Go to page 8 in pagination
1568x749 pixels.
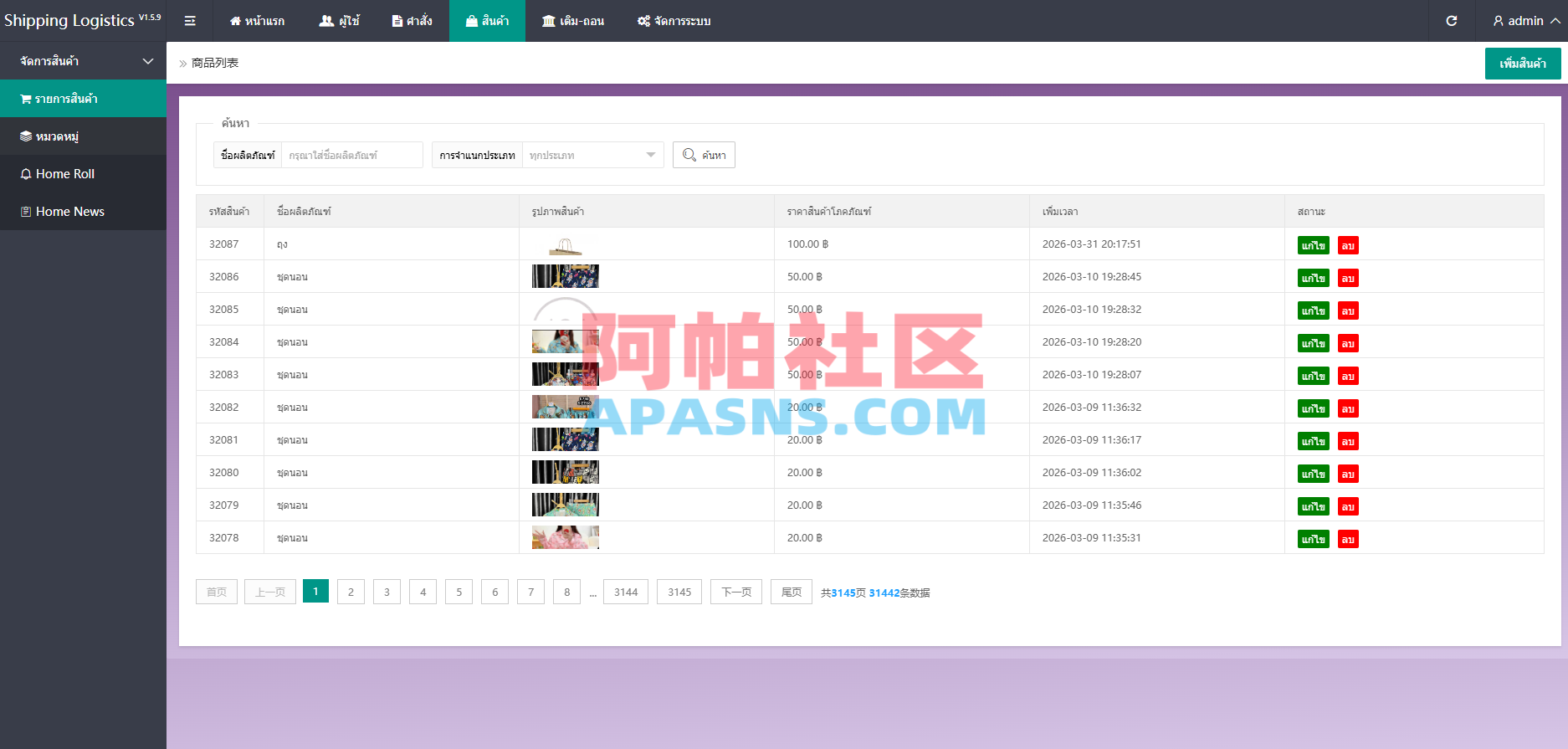566,592
